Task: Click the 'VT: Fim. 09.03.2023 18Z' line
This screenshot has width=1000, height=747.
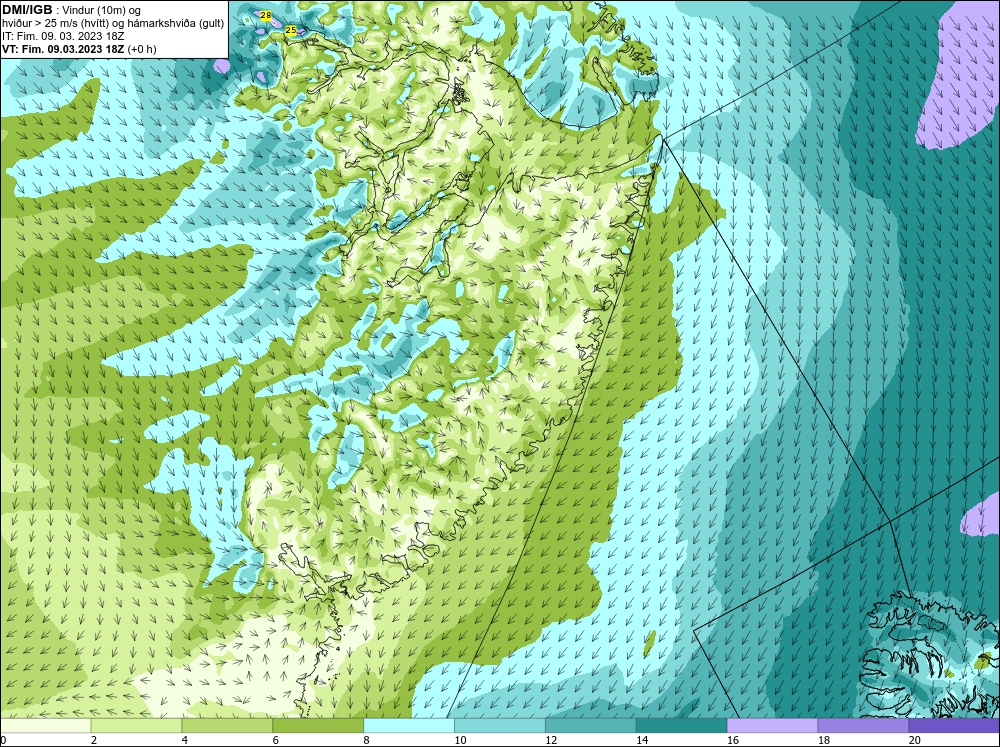Action: pos(79,48)
